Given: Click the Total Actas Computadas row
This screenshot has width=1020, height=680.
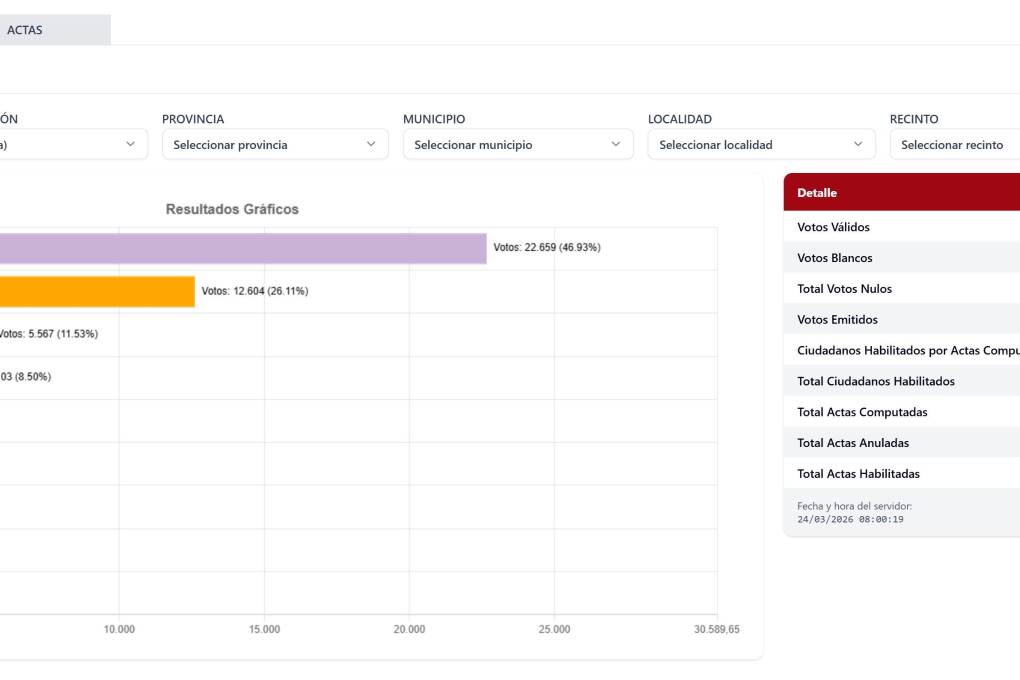Looking at the screenshot, I should [x=900, y=412].
